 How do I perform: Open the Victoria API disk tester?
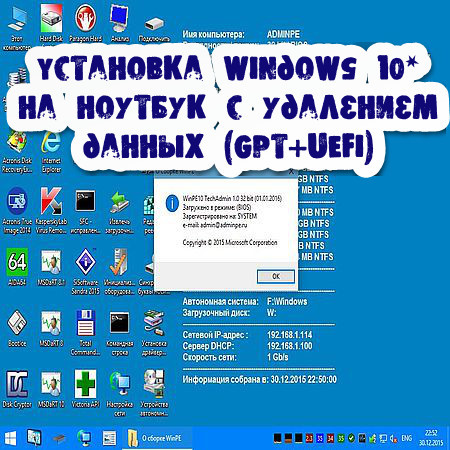point(85,389)
